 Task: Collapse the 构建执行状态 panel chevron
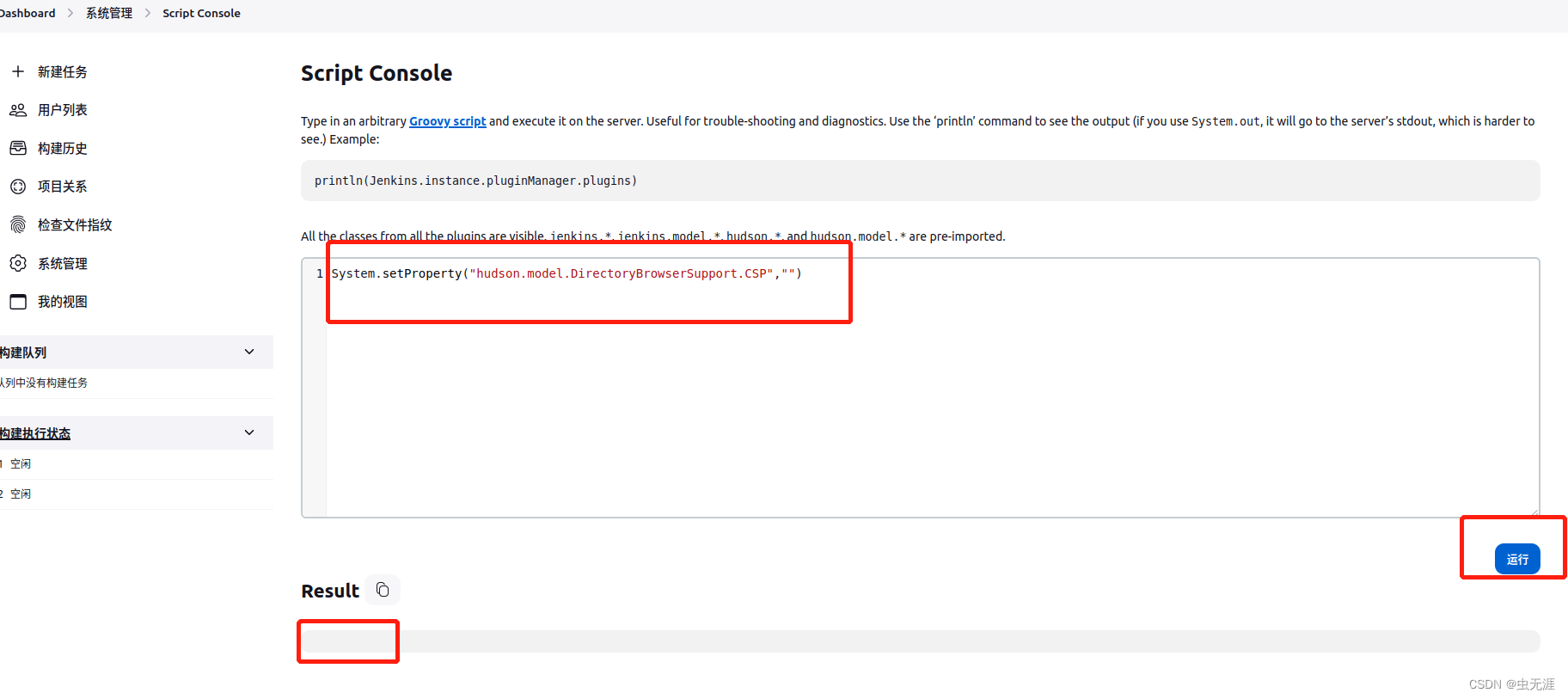(249, 432)
